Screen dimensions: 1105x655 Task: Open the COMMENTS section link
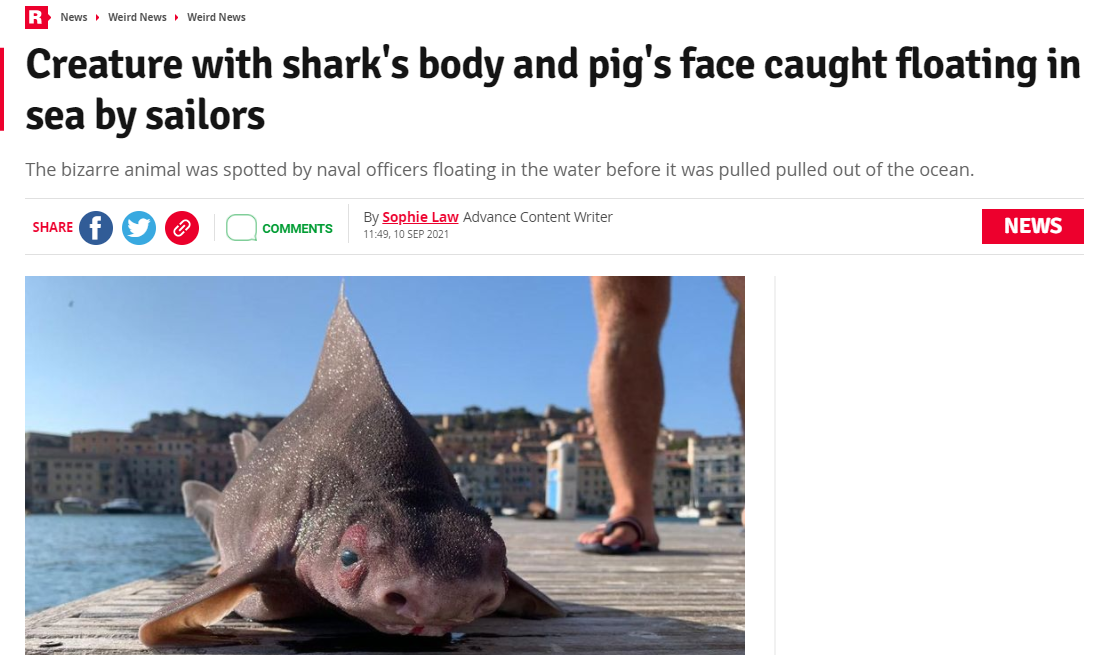point(297,228)
